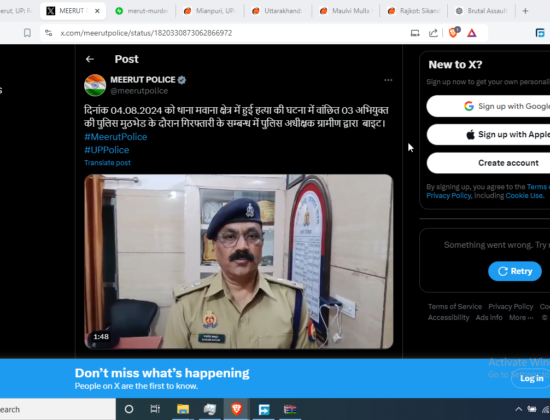Sign up with Google button
Viewport: 550px width, 420px height.
pyautogui.click(x=488, y=106)
